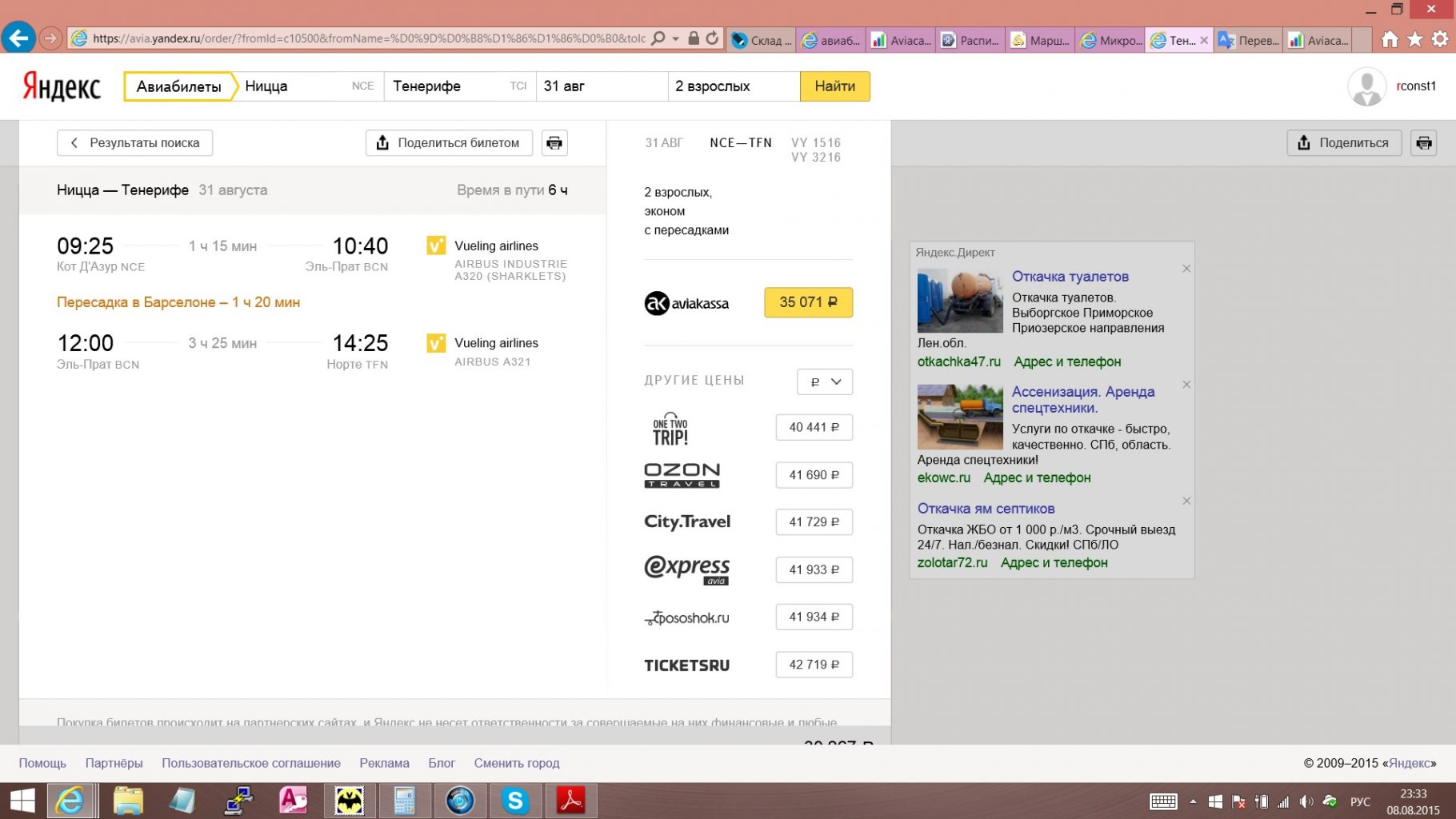
Task: Click the top-right Поделиться button
Action: pos(1344,143)
